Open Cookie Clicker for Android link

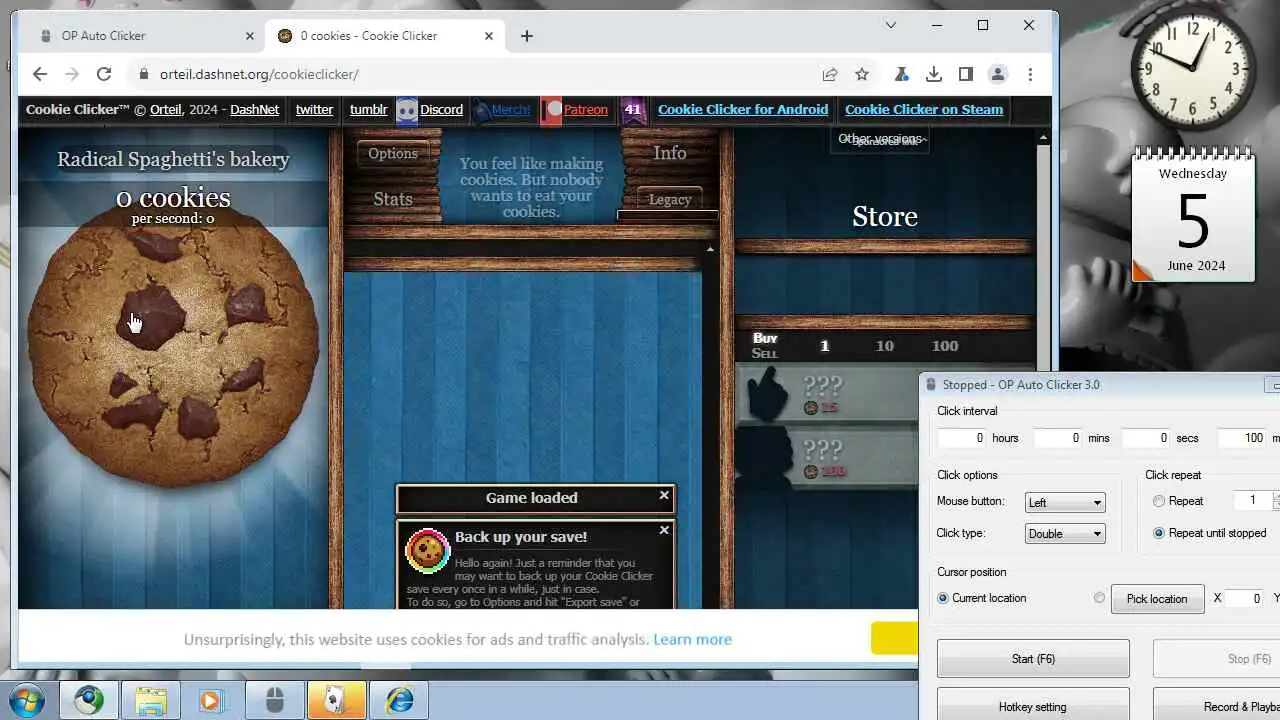coord(743,110)
